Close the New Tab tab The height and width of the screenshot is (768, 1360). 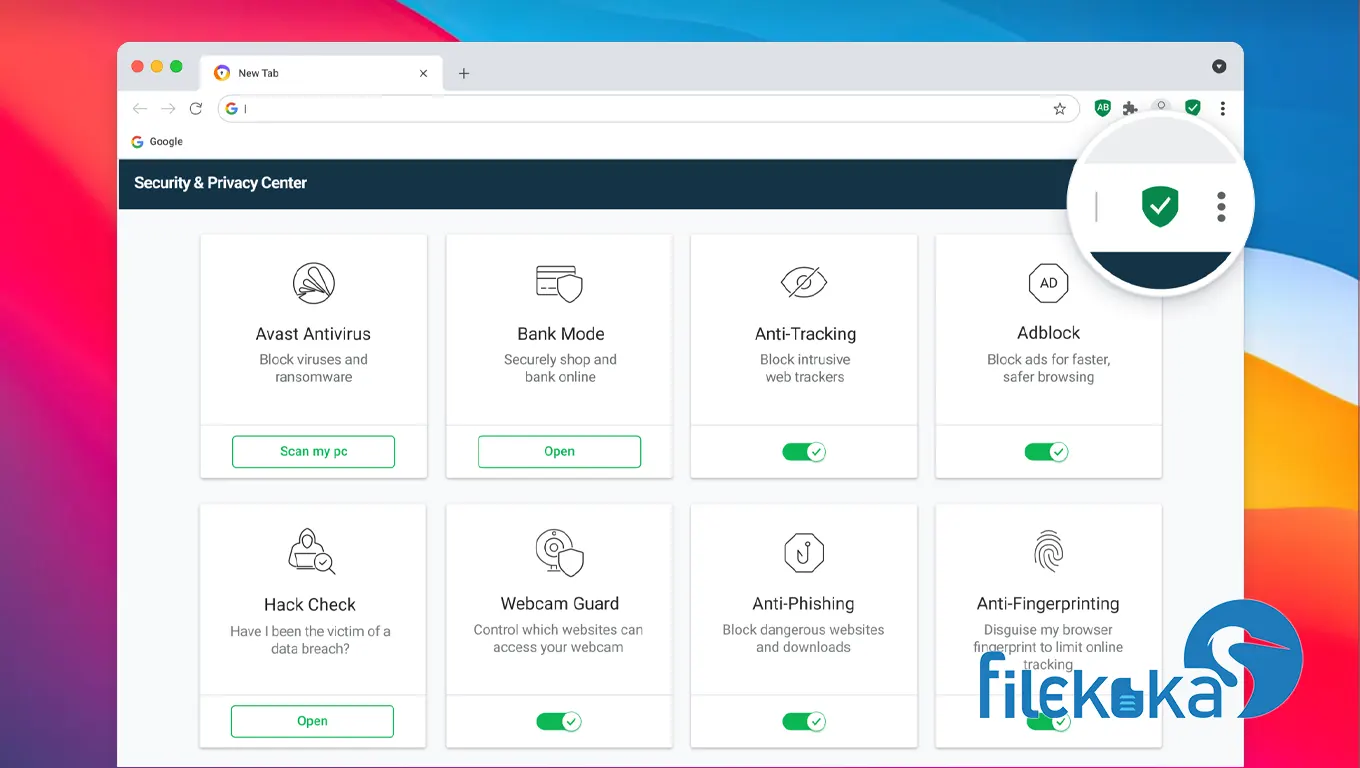click(423, 73)
